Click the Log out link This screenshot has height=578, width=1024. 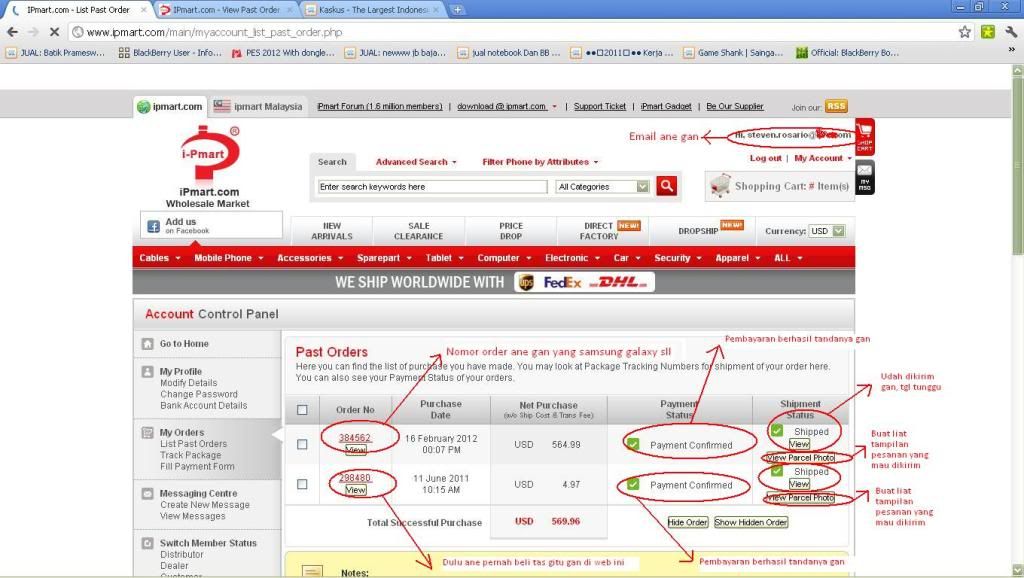(765, 158)
